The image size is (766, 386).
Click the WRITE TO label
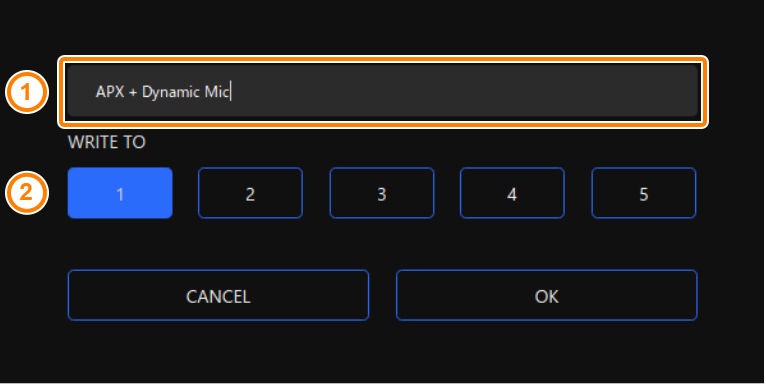[x=106, y=142]
